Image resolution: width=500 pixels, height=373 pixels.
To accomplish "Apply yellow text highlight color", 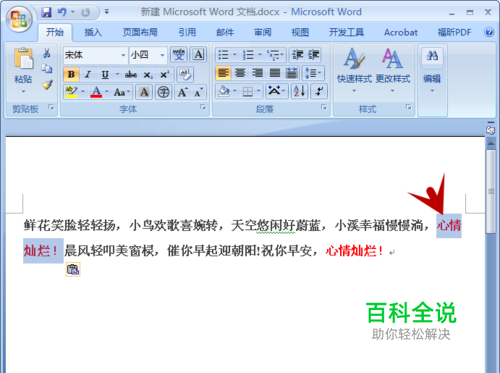I will [x=72, y=92].
